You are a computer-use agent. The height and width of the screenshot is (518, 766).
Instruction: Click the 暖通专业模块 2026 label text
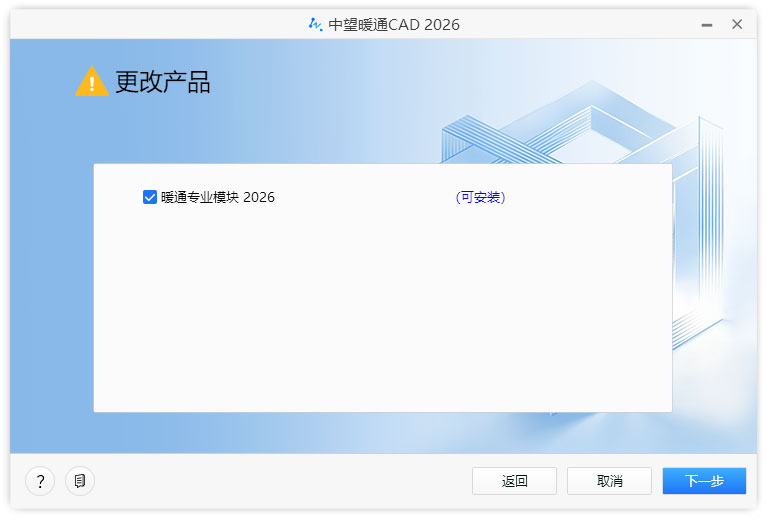(218, 197)
